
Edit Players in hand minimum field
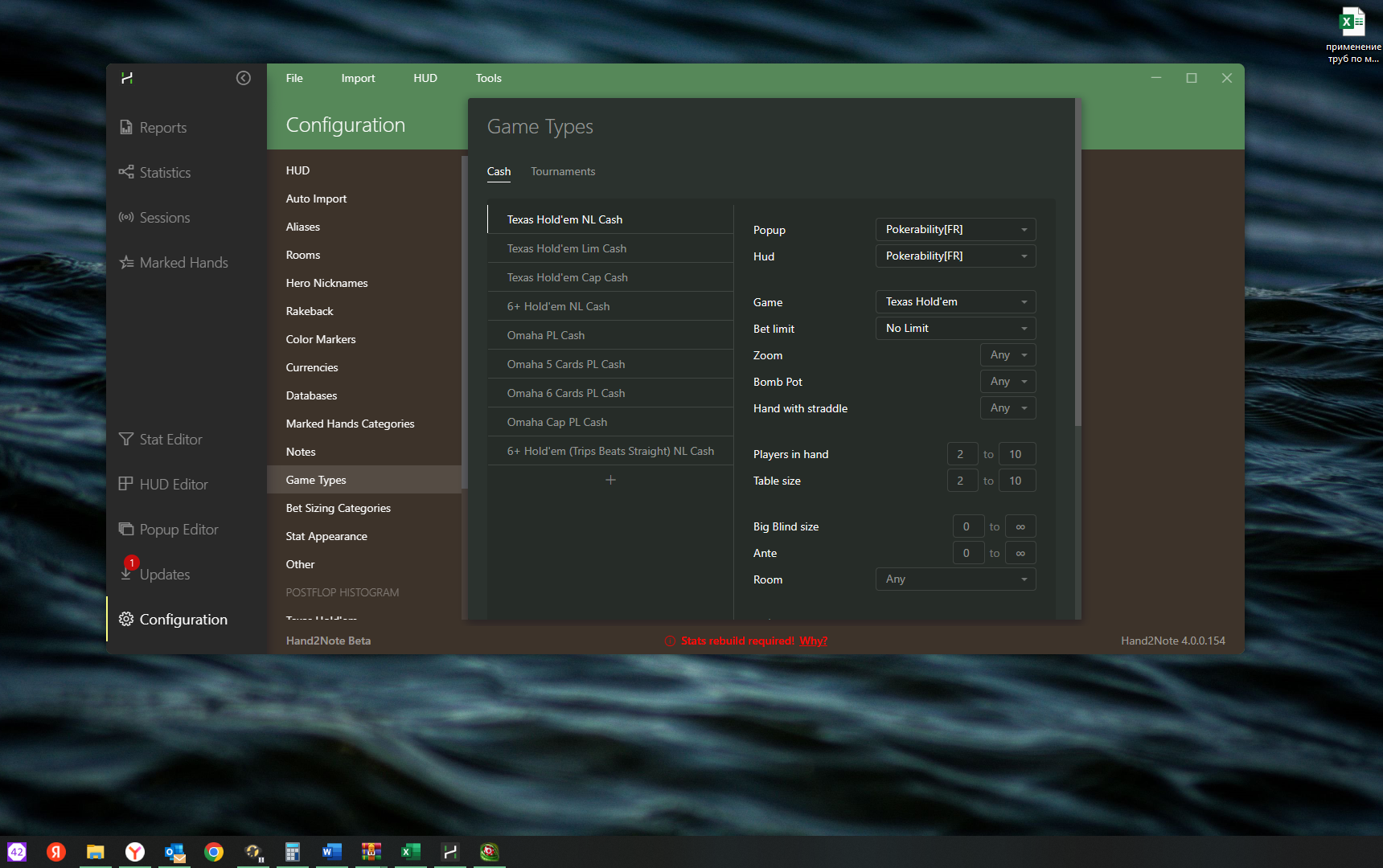[x=962, y=454]
